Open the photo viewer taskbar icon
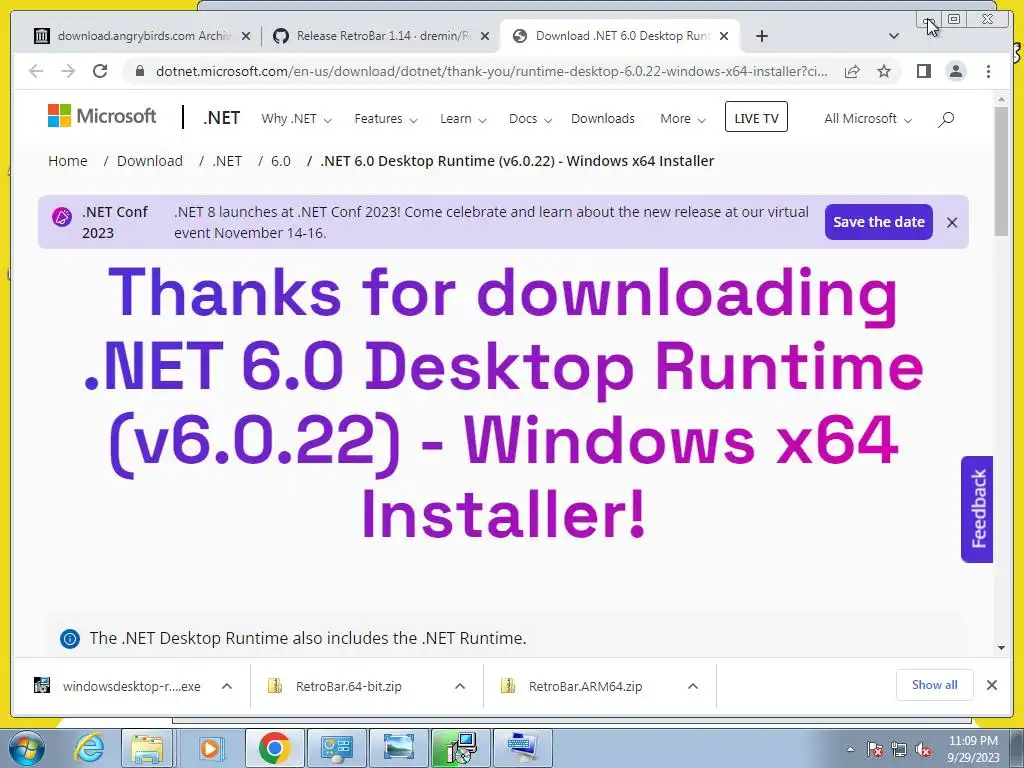This screenshot has width=1024, height=768. pyautogui.click(x=398, y=748)
